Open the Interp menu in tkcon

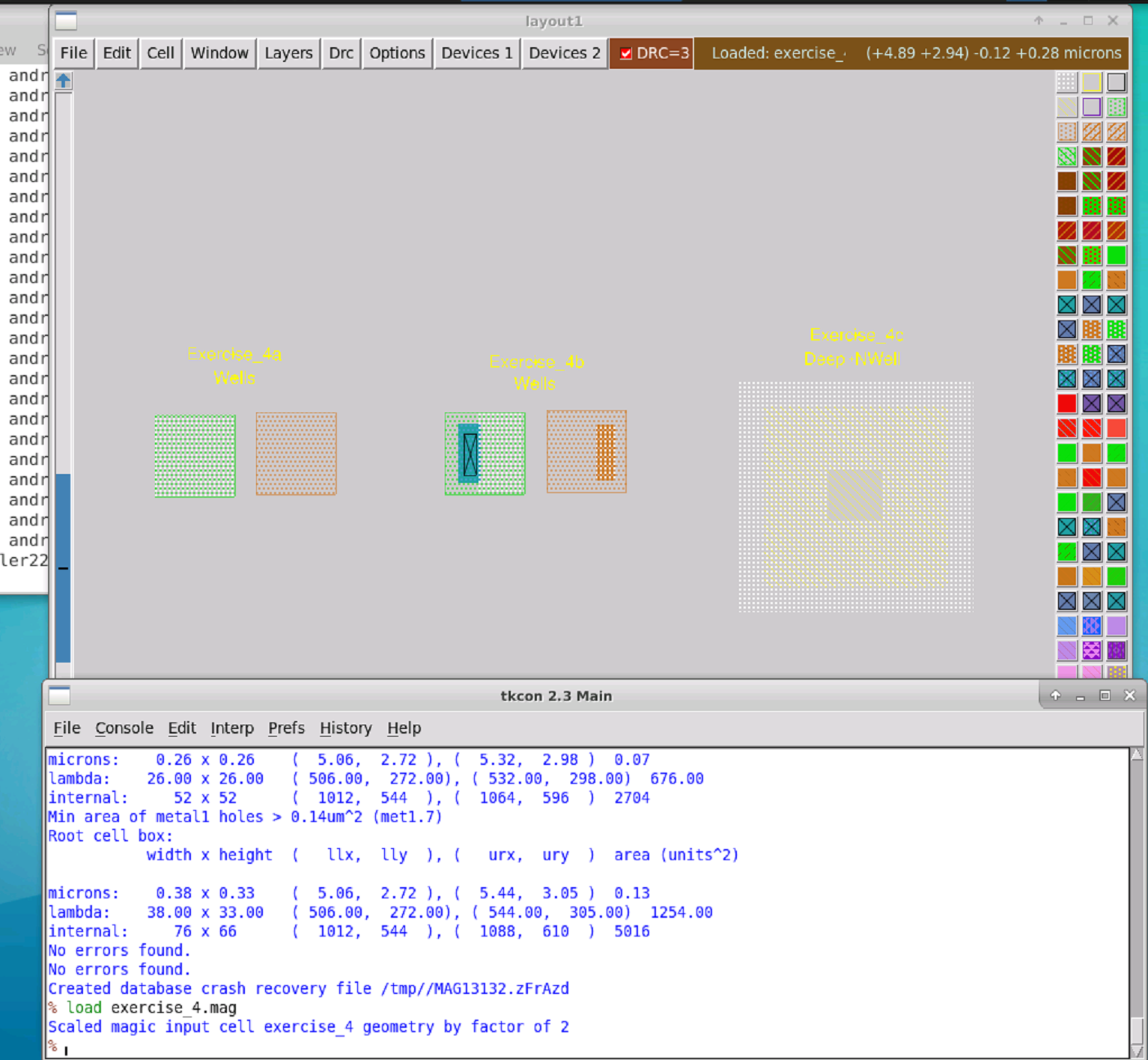(232, 728)
